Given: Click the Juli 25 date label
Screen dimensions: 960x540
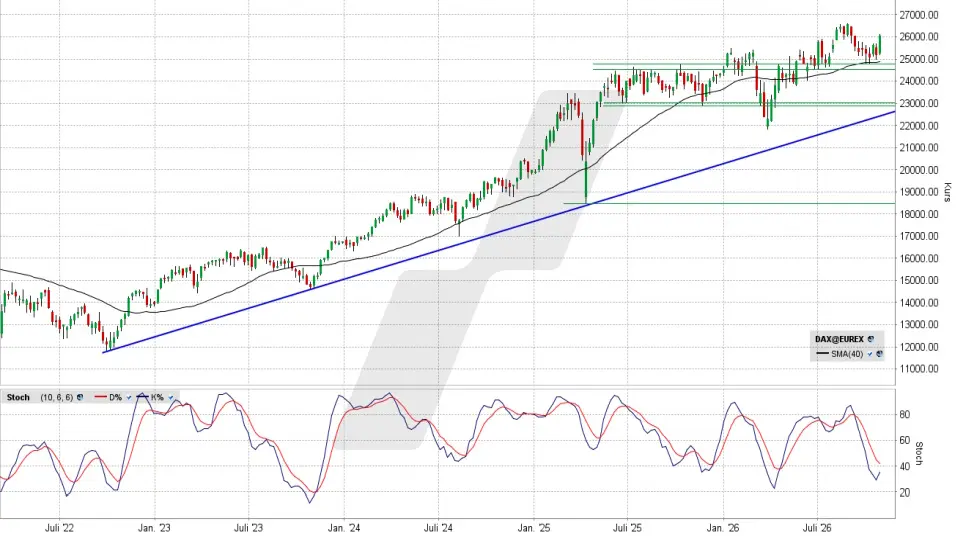Looking at the screenshot, I should (628, 528).
